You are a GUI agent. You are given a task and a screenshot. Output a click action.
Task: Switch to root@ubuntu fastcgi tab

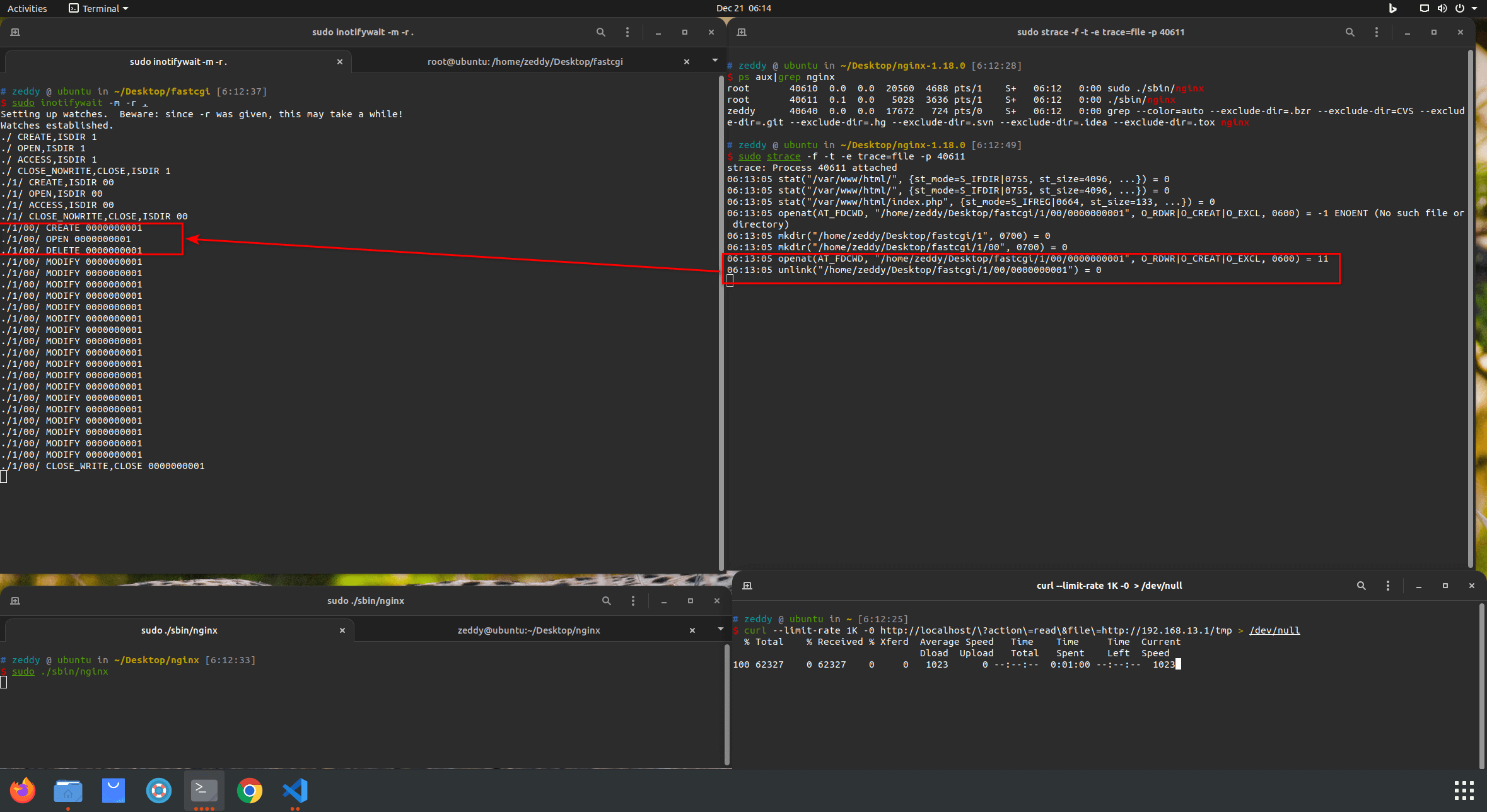[x=525, y=62]
